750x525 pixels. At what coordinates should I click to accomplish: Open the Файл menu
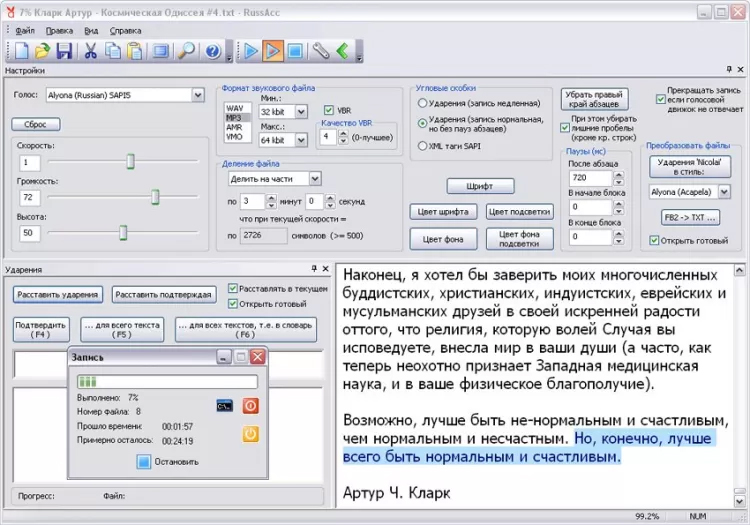(x=24, y=30)
